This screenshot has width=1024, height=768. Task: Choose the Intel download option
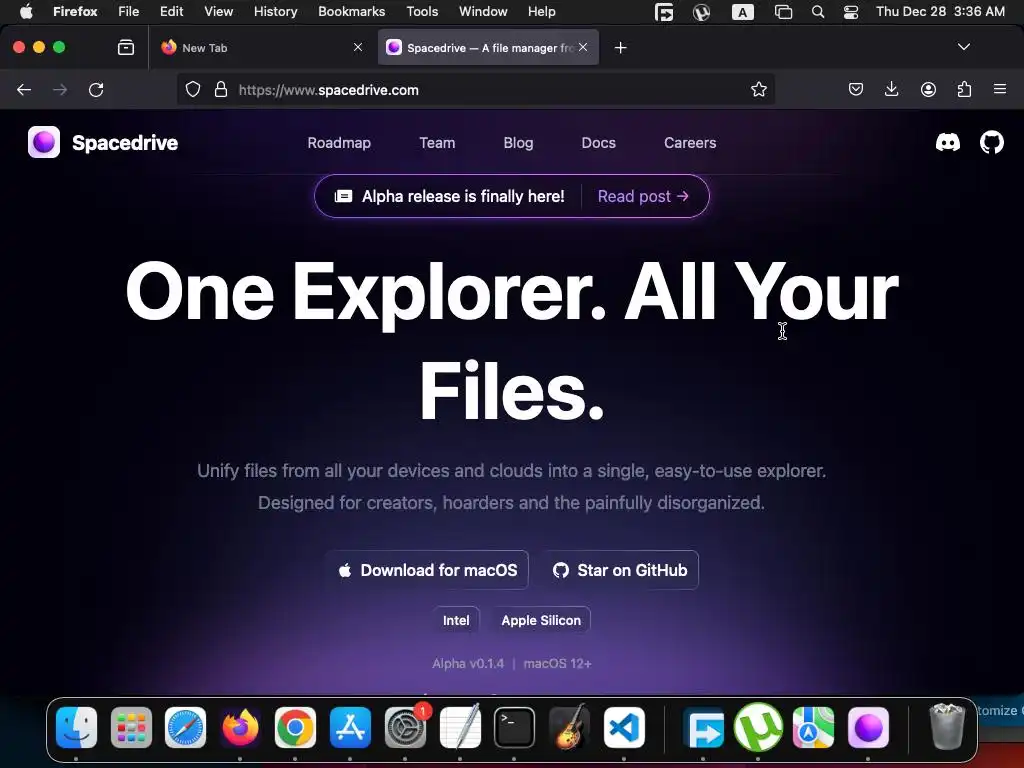pyautogui.click(x=456, y=620)
